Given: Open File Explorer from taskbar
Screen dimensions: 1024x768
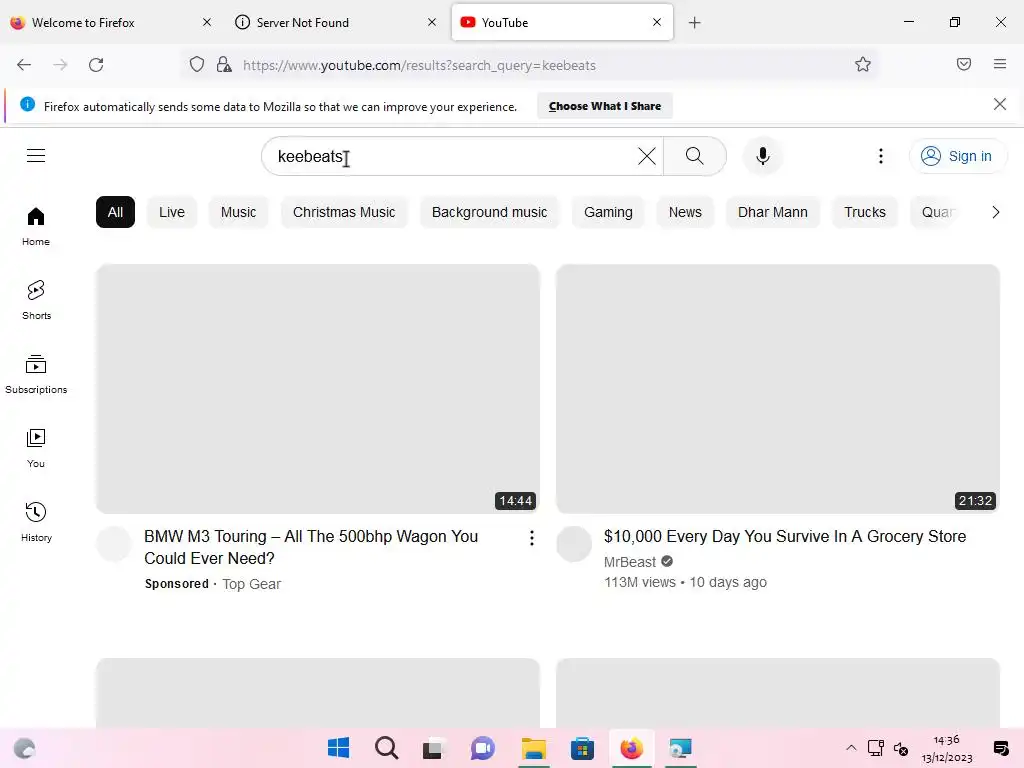Looking at the screenshot, I should (x=534, y=748).
